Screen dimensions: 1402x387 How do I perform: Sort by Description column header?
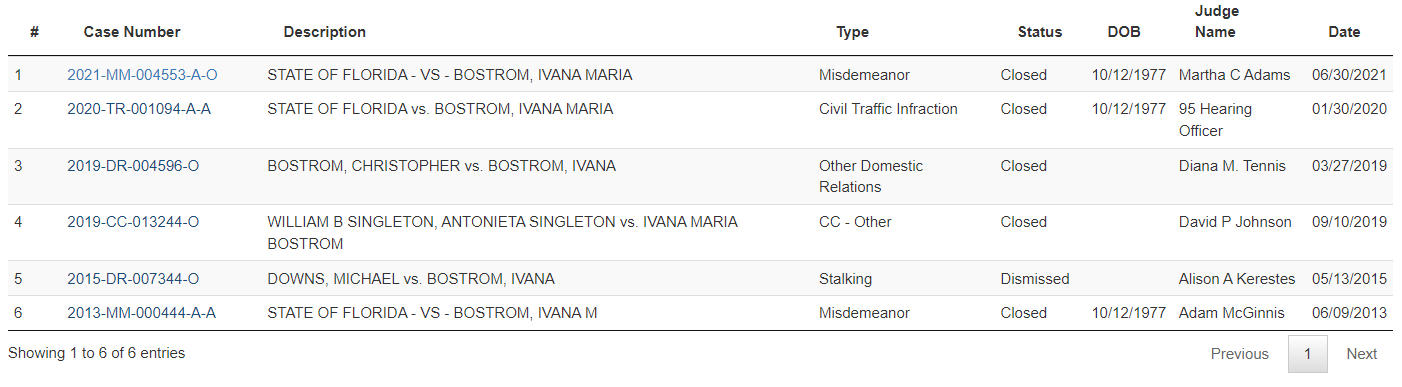325,32
